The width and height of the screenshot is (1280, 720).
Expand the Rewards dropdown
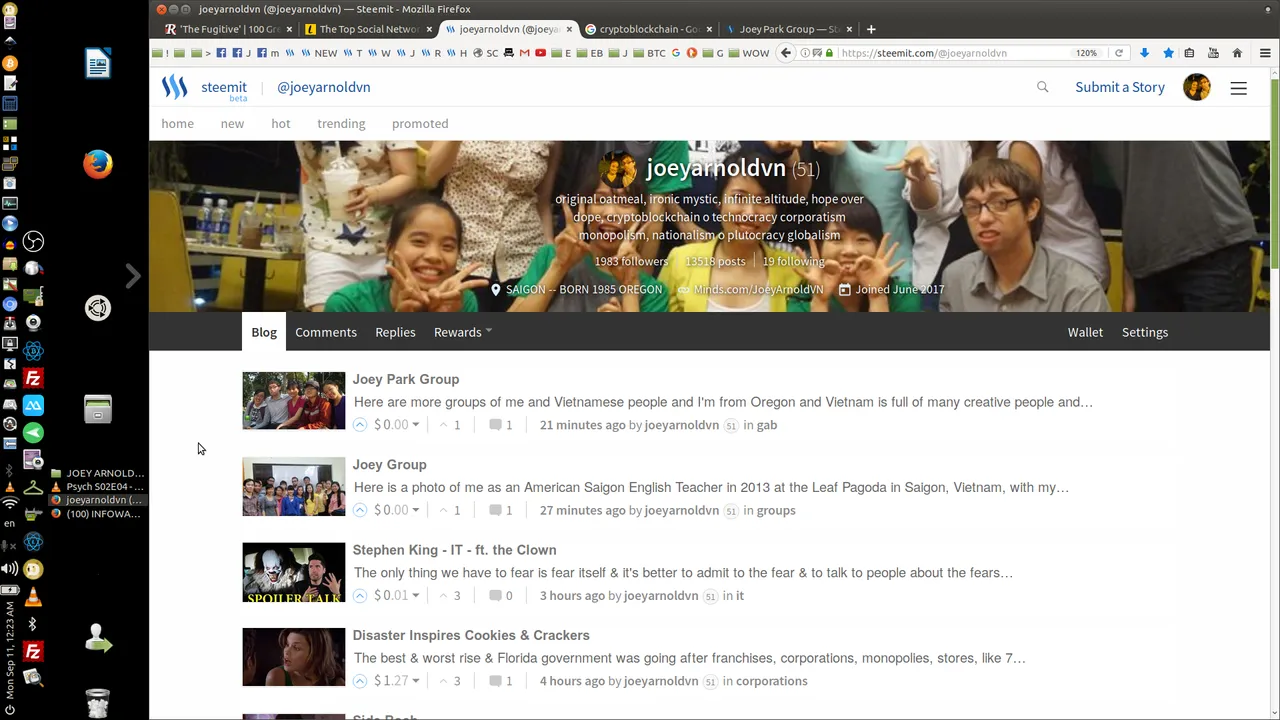point(462,332)
